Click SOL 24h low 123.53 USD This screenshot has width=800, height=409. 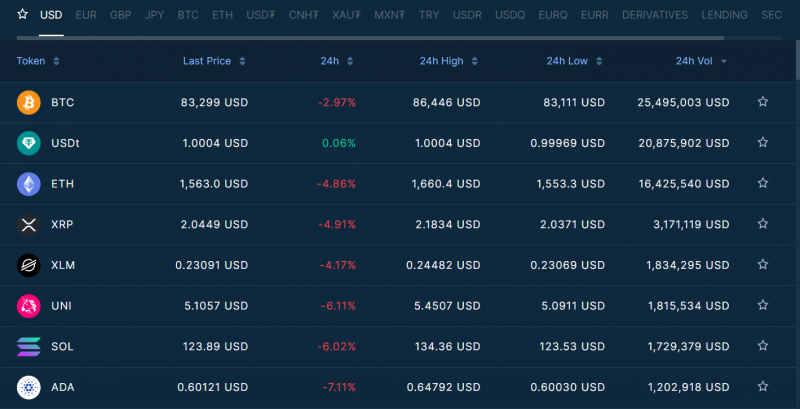click(572, 347)
